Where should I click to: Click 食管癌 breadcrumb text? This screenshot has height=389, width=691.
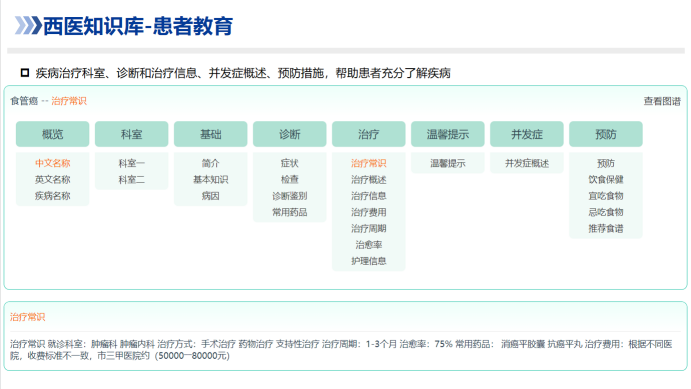(x=24, y=101)
